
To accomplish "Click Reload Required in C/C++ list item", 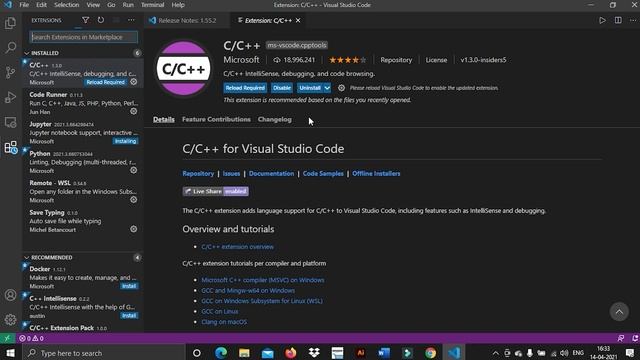I will (105, 82).
